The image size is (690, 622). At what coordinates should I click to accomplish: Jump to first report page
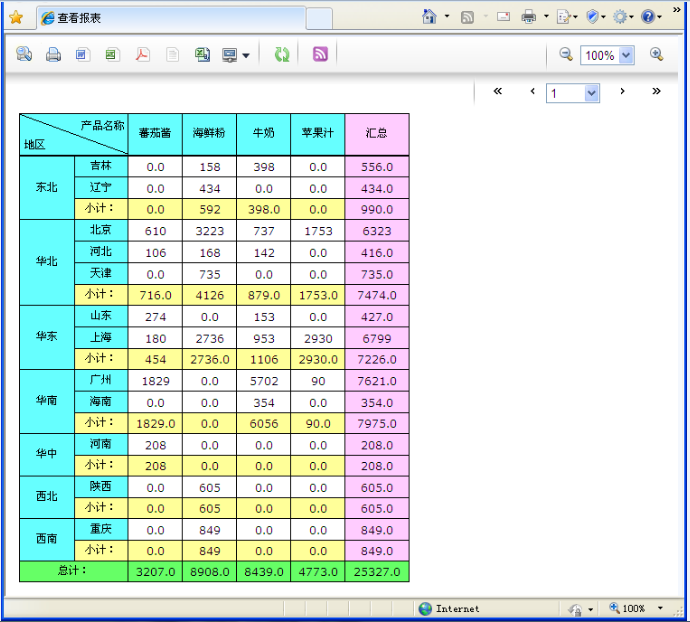[498, 91]
